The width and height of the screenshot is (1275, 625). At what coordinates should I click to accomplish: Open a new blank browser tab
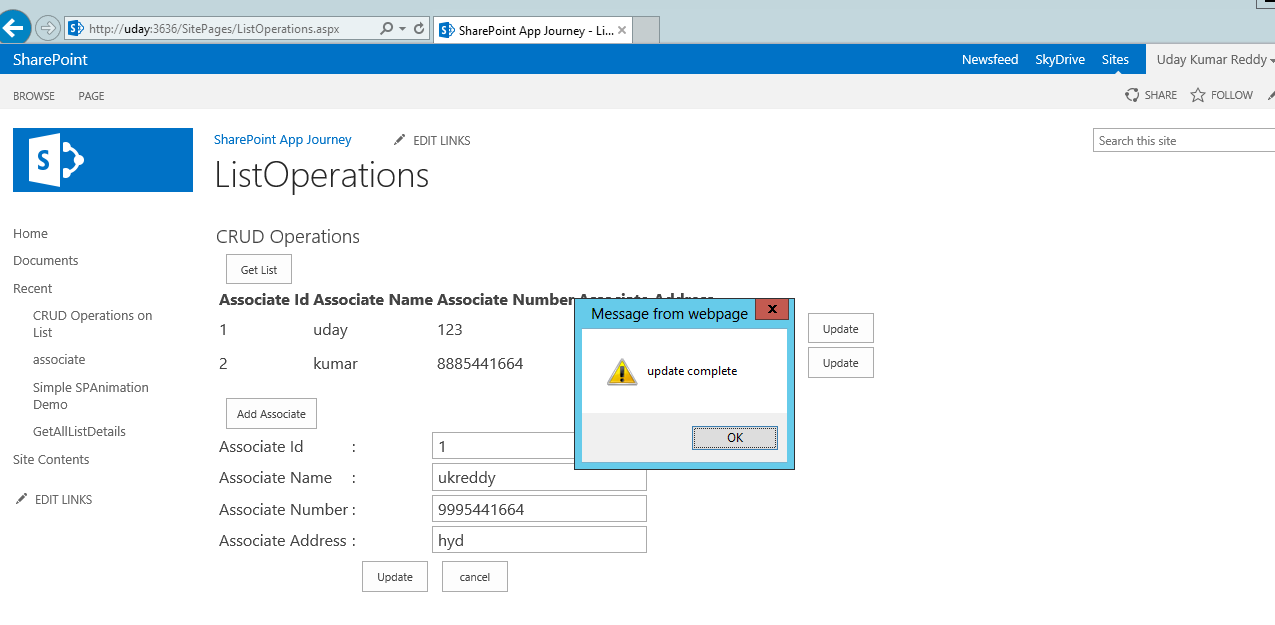[x=646, y=30]
